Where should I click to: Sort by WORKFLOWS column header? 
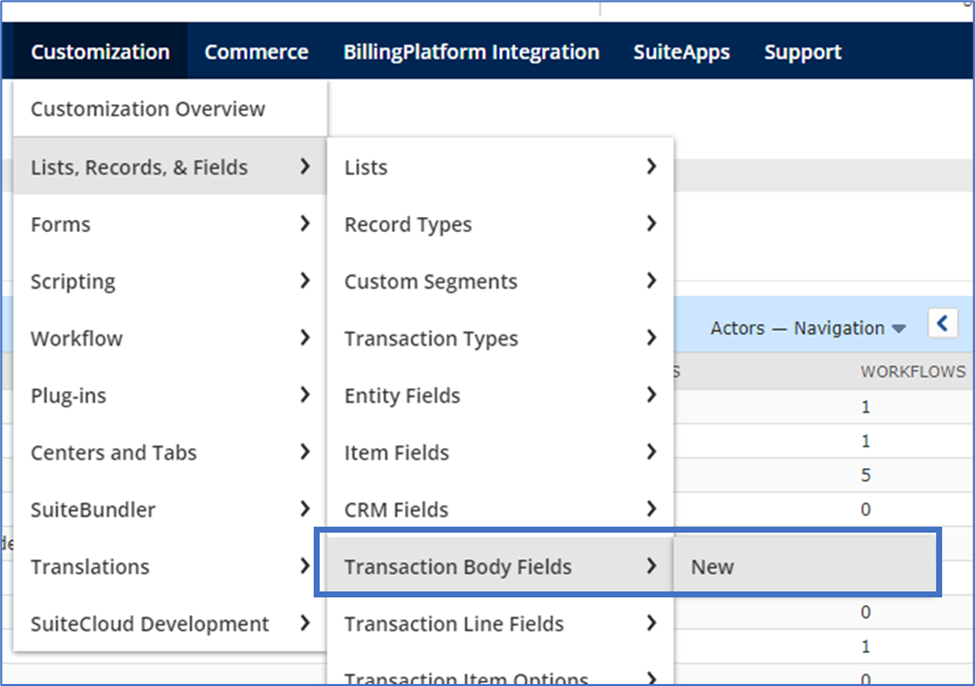(x=913, y=372)
